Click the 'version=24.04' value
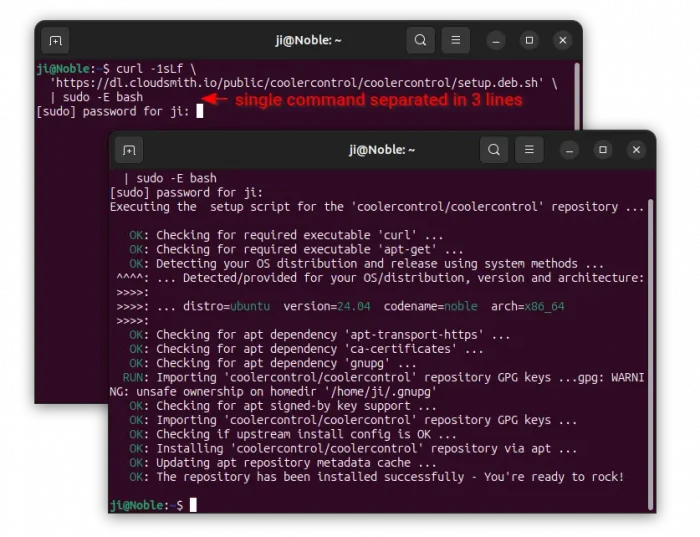 pos(327,307)
